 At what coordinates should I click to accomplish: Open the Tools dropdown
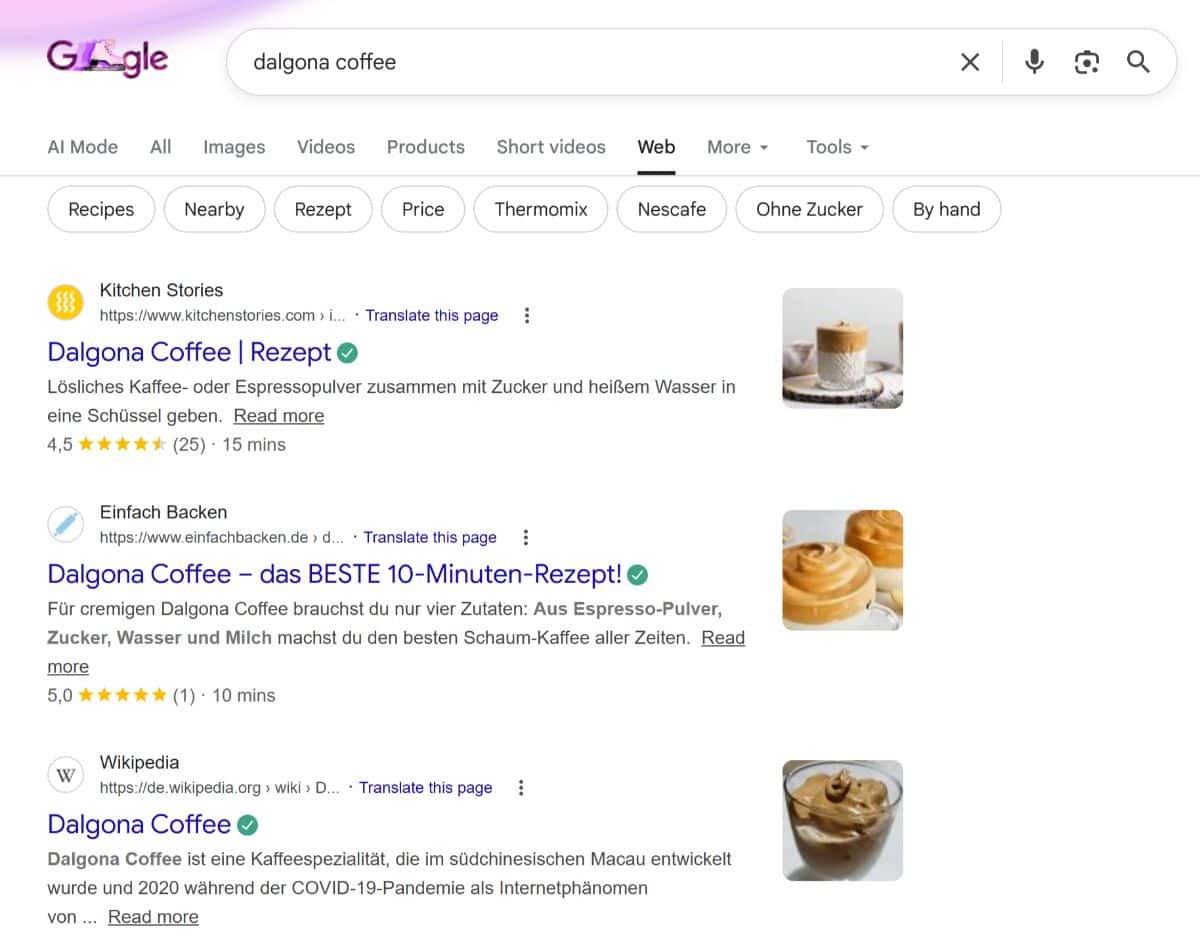point(836,147)
